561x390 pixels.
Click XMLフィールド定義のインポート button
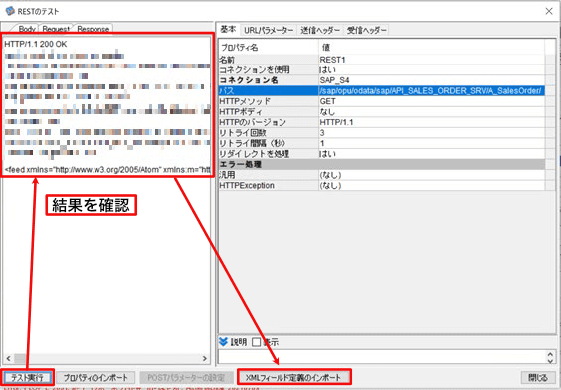pos(293,377)
